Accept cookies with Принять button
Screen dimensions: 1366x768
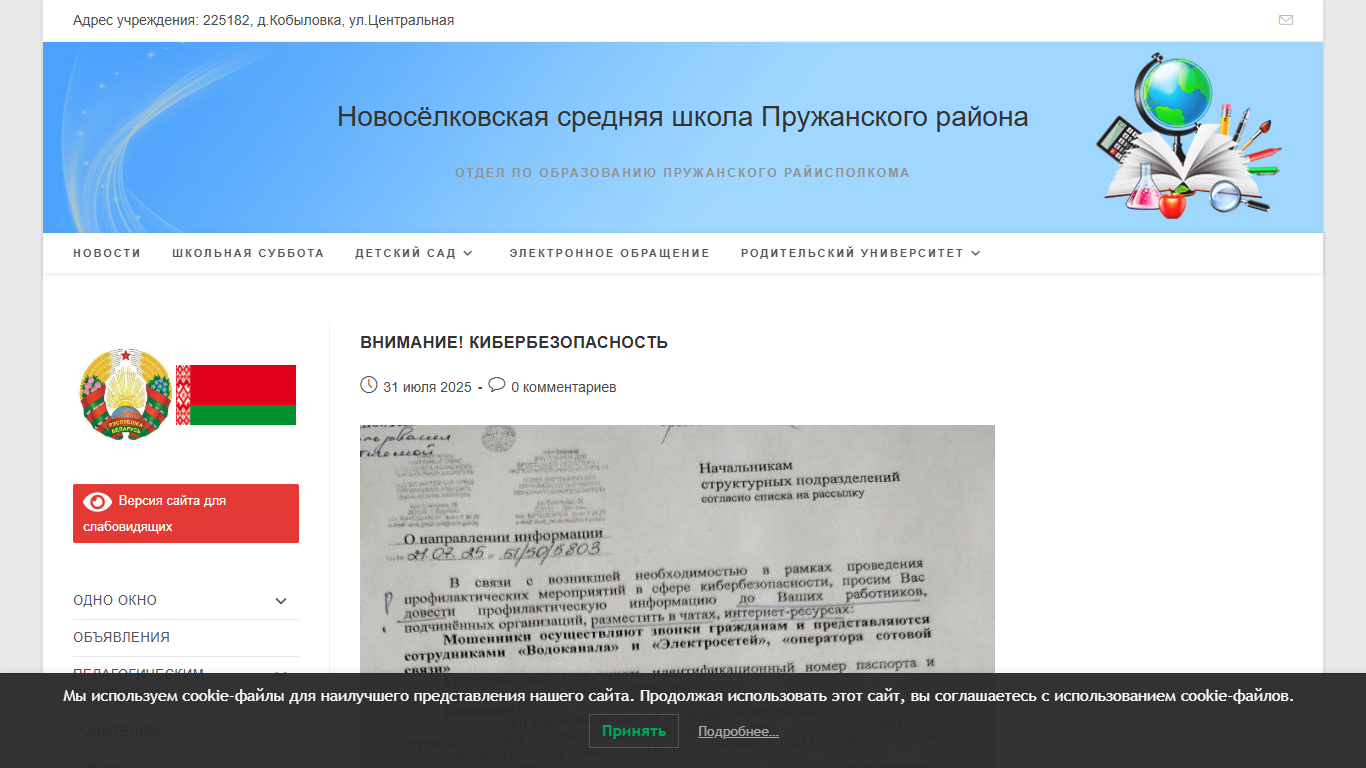click(x=634, y=731)
